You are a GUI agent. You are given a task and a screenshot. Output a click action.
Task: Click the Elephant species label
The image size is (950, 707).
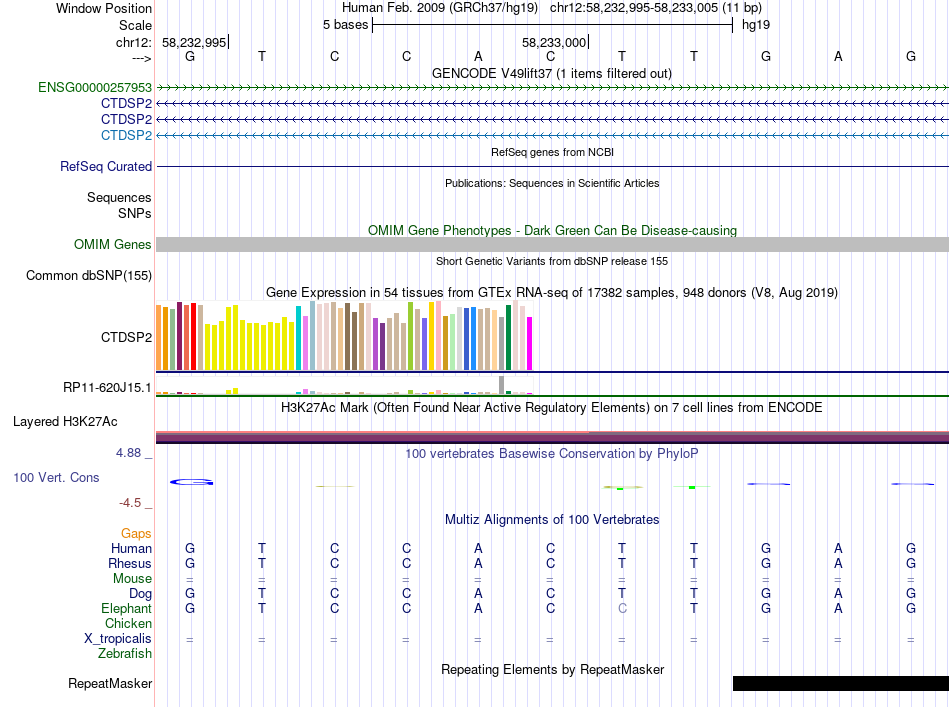click(x=126, y=608)
